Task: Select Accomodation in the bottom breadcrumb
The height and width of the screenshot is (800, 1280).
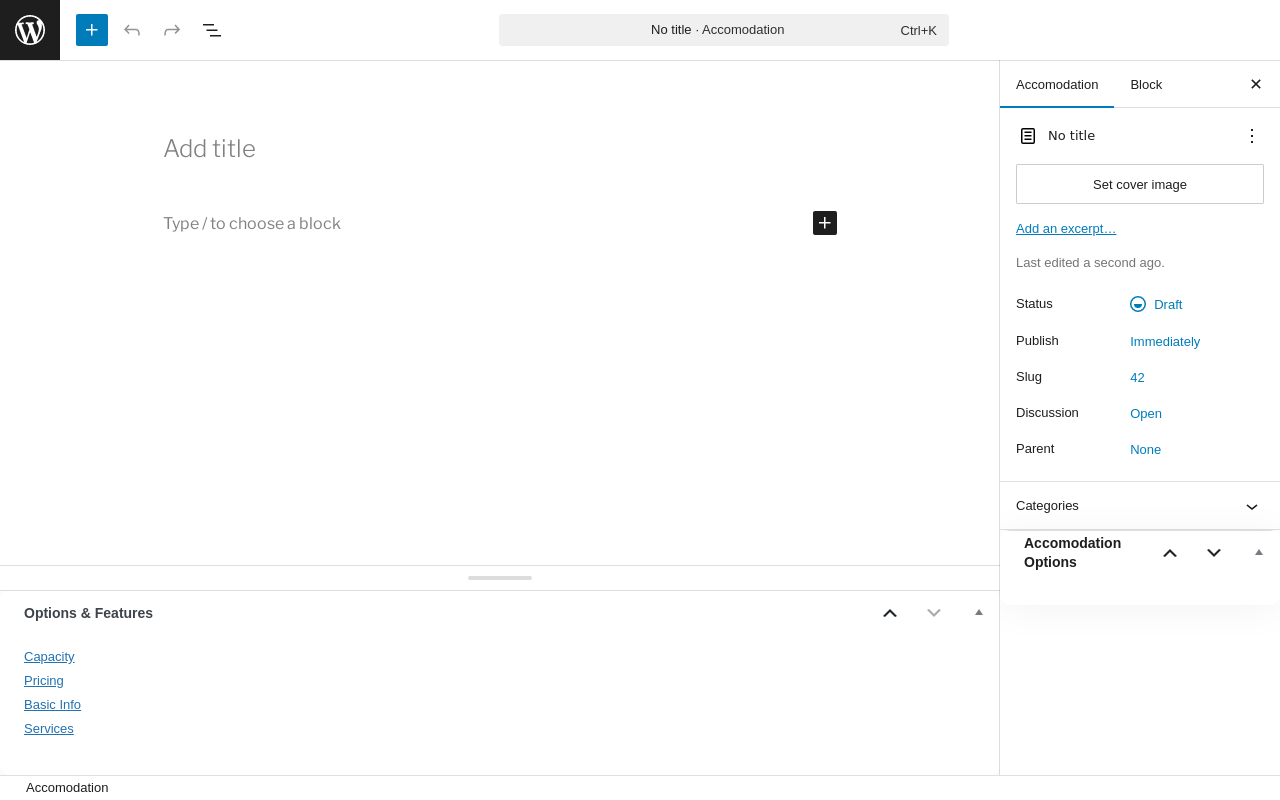Action: pyautogui.click(x=67, y=788)
